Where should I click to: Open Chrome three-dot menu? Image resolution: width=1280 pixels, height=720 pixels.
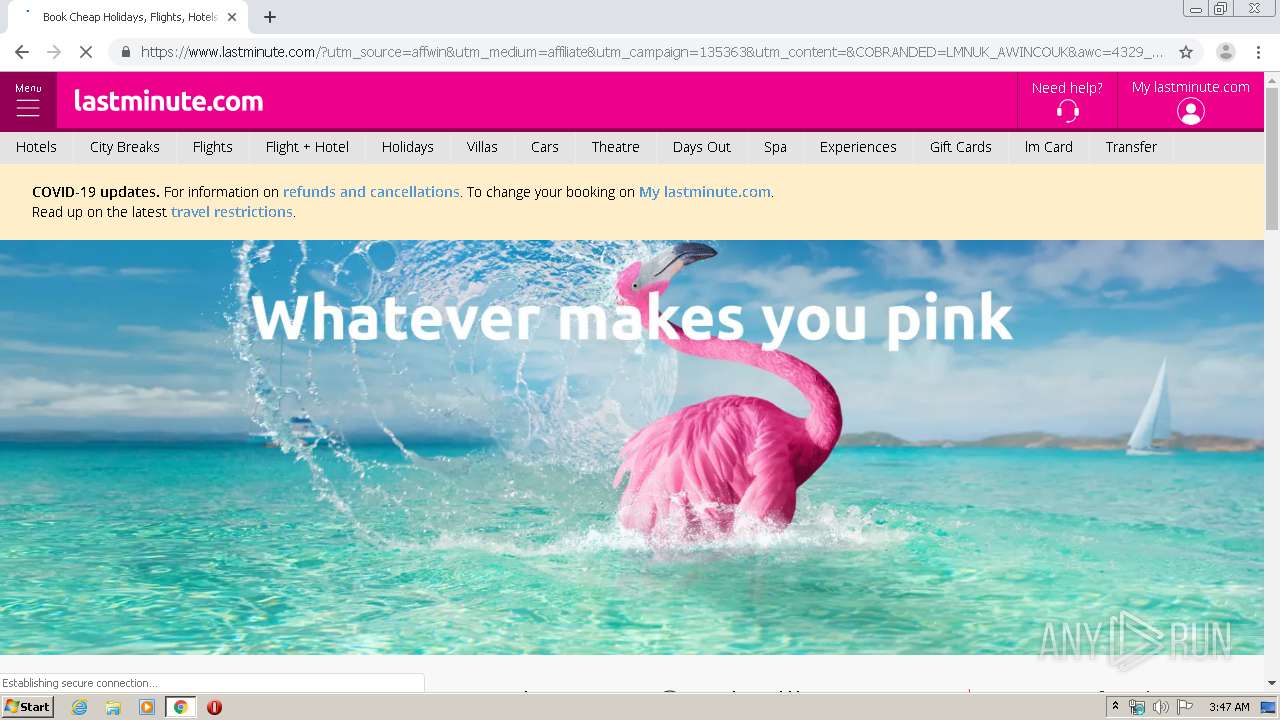click(1258, 52)
